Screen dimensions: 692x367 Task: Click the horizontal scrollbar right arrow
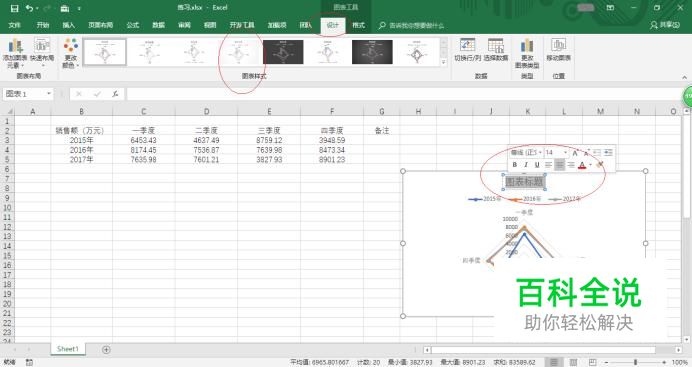coord(678,350)
